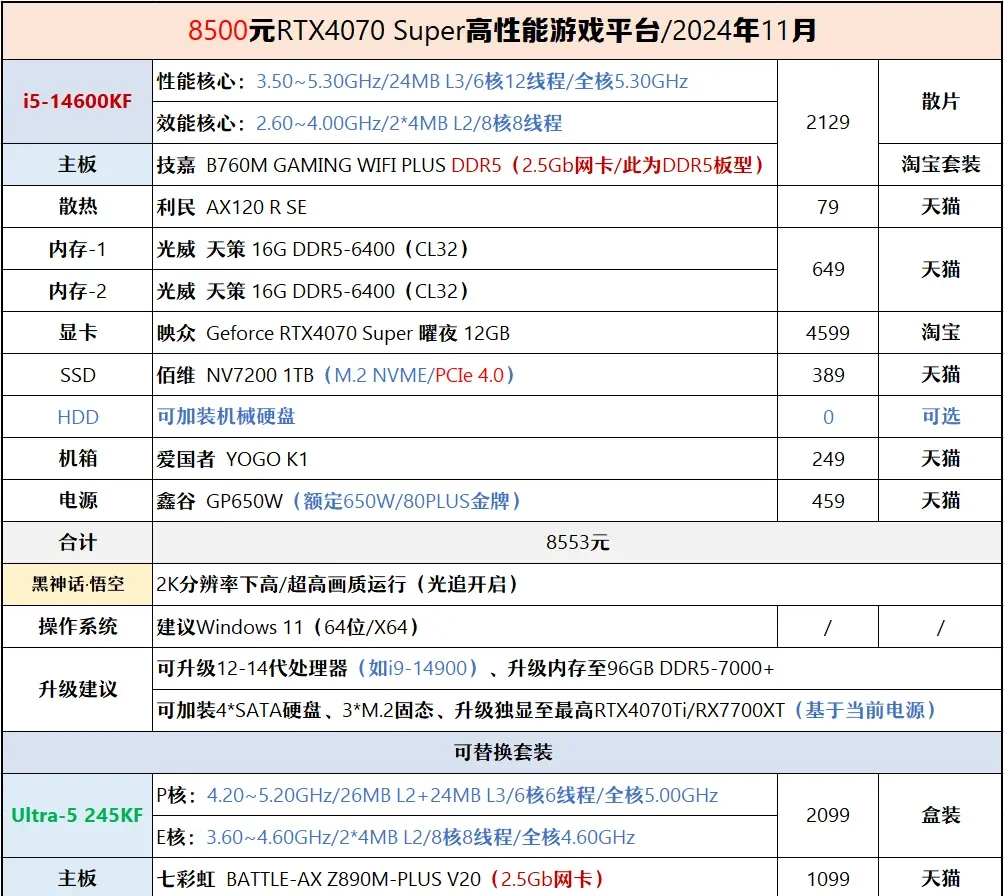Click the "操作系统" row label
Viewport: 1004px width, 896px height.
pos(77,626)
